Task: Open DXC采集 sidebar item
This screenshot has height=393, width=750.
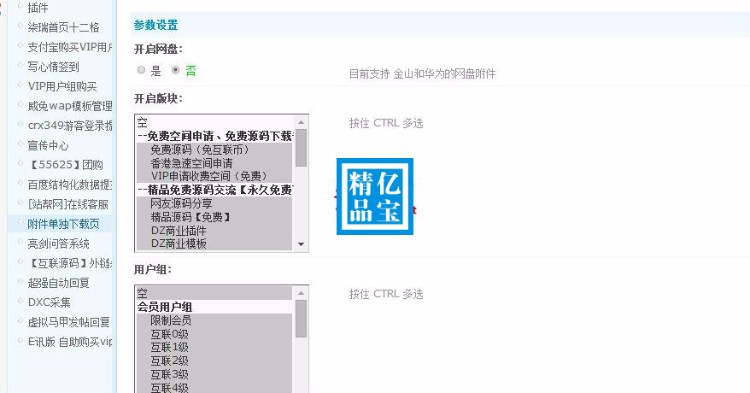Action: click(49, 303)
